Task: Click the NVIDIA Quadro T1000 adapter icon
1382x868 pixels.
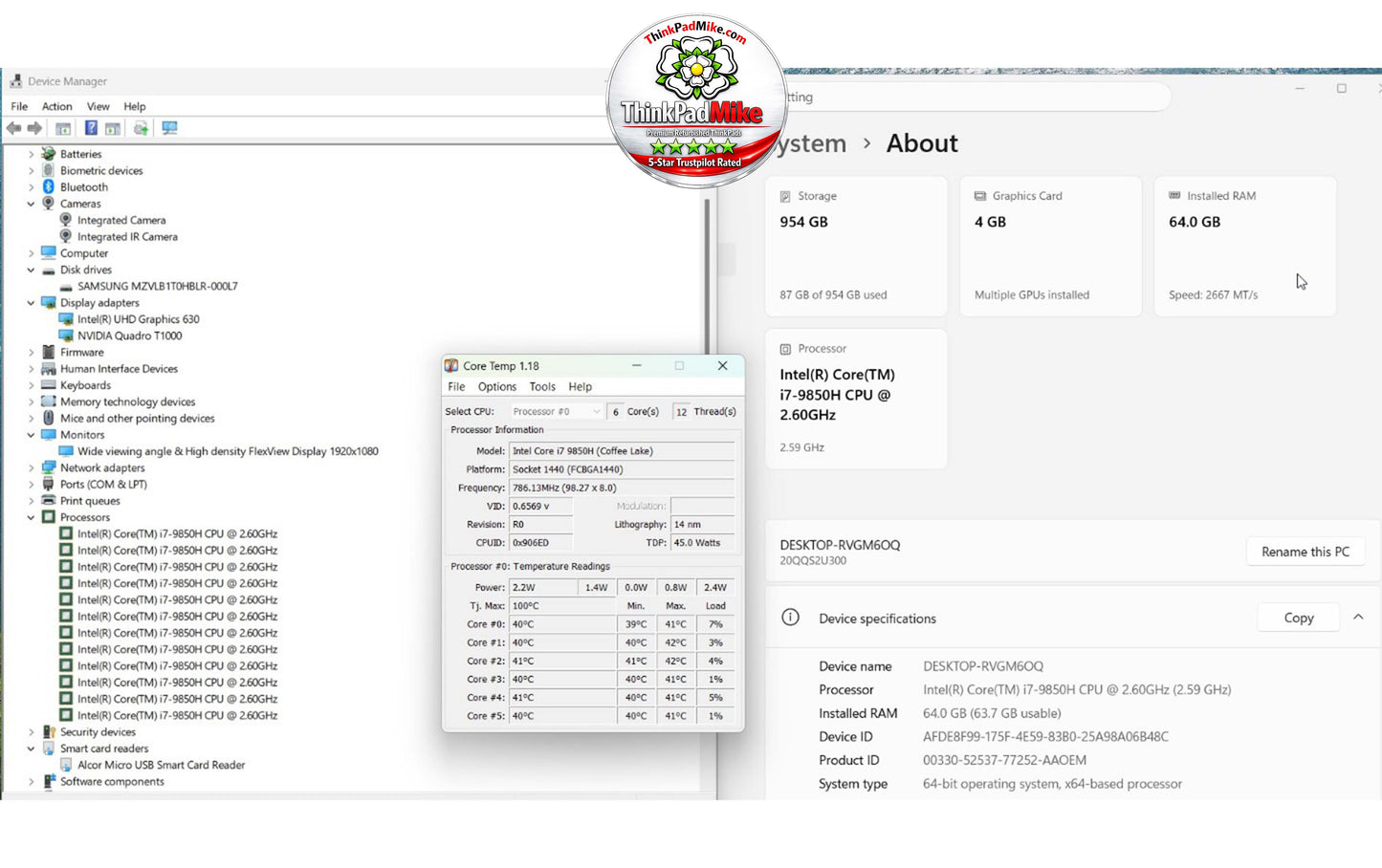Action: [x=66, y=336]
